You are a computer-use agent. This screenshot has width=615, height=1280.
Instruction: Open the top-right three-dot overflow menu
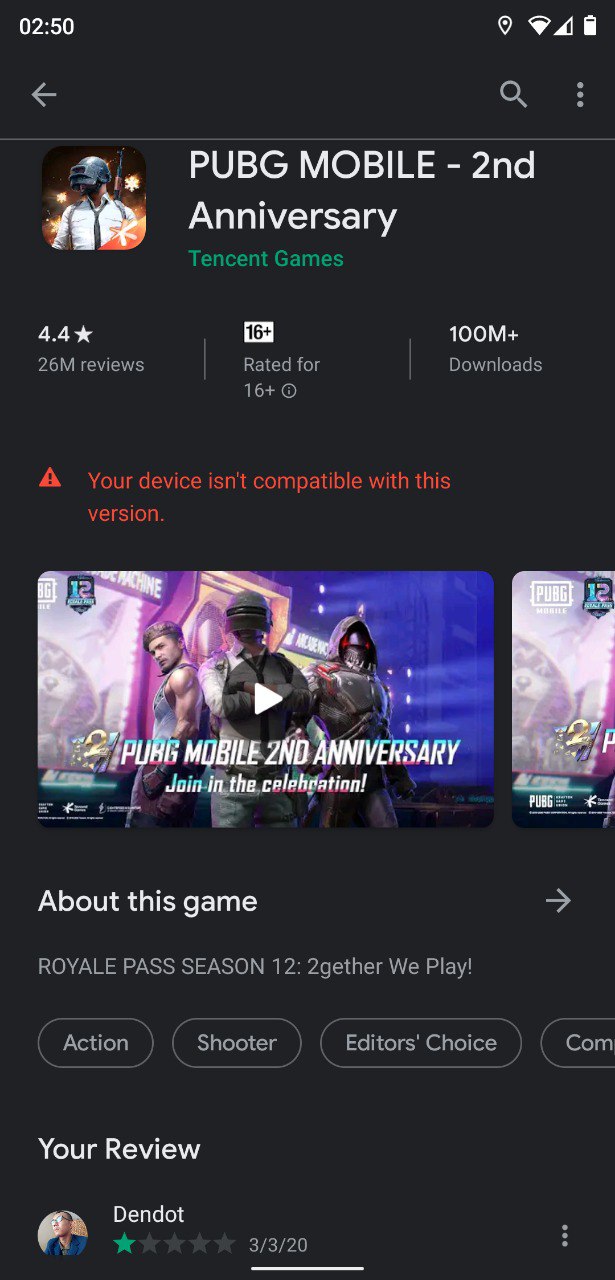(x=580, y=95)
